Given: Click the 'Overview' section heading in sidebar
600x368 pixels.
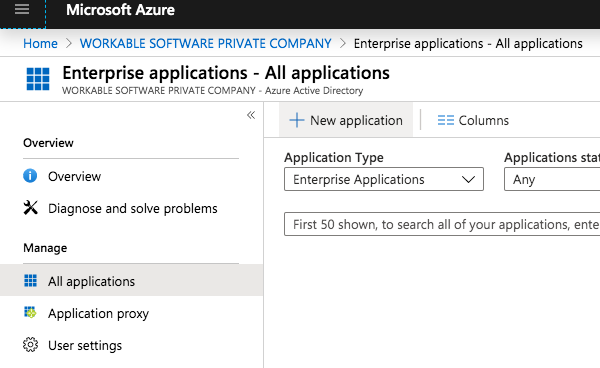Looking at the screenshot, I should coord(48,143).
